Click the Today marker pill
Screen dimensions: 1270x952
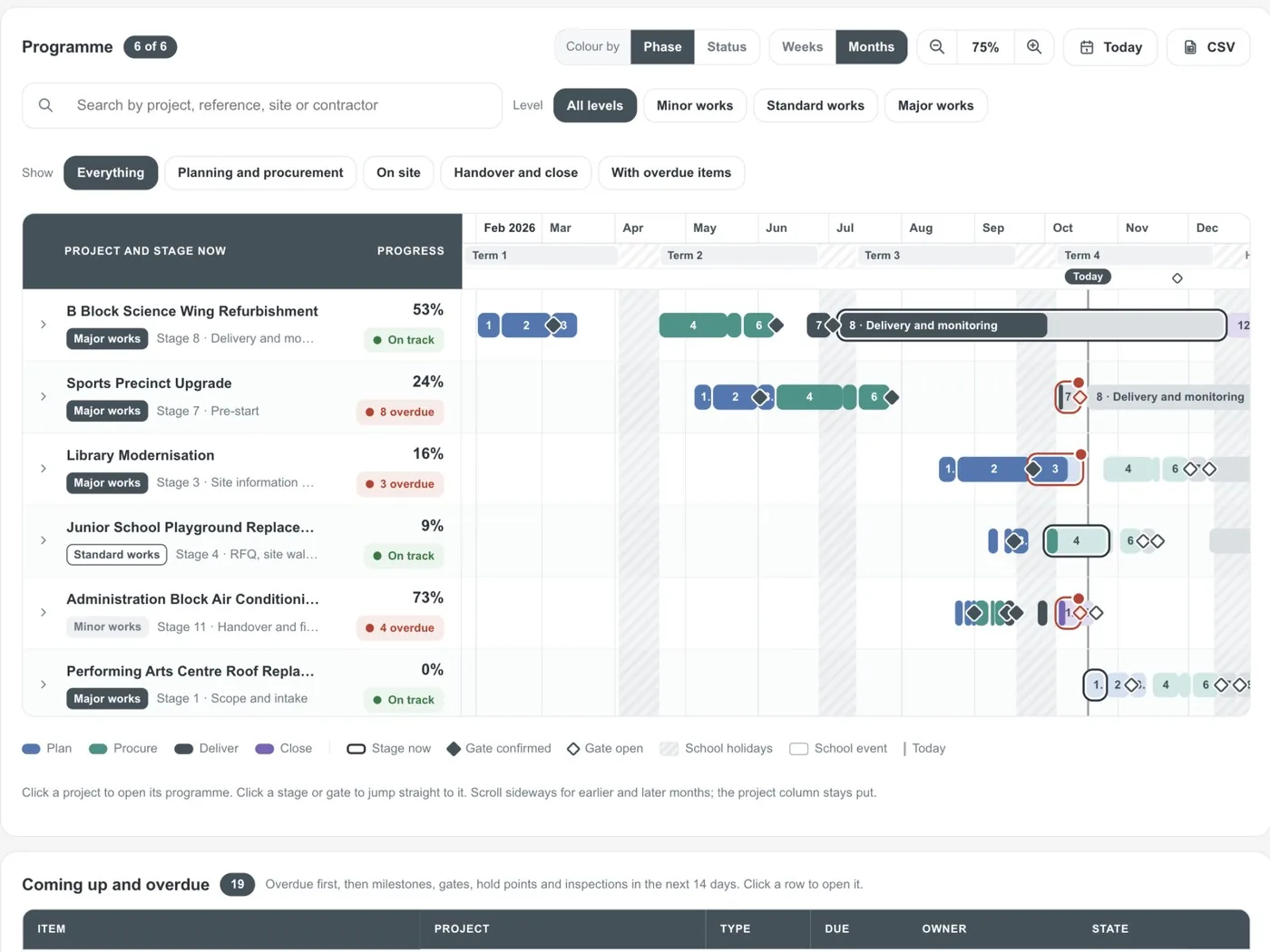pyautogui.click(x=1088, y=277)
